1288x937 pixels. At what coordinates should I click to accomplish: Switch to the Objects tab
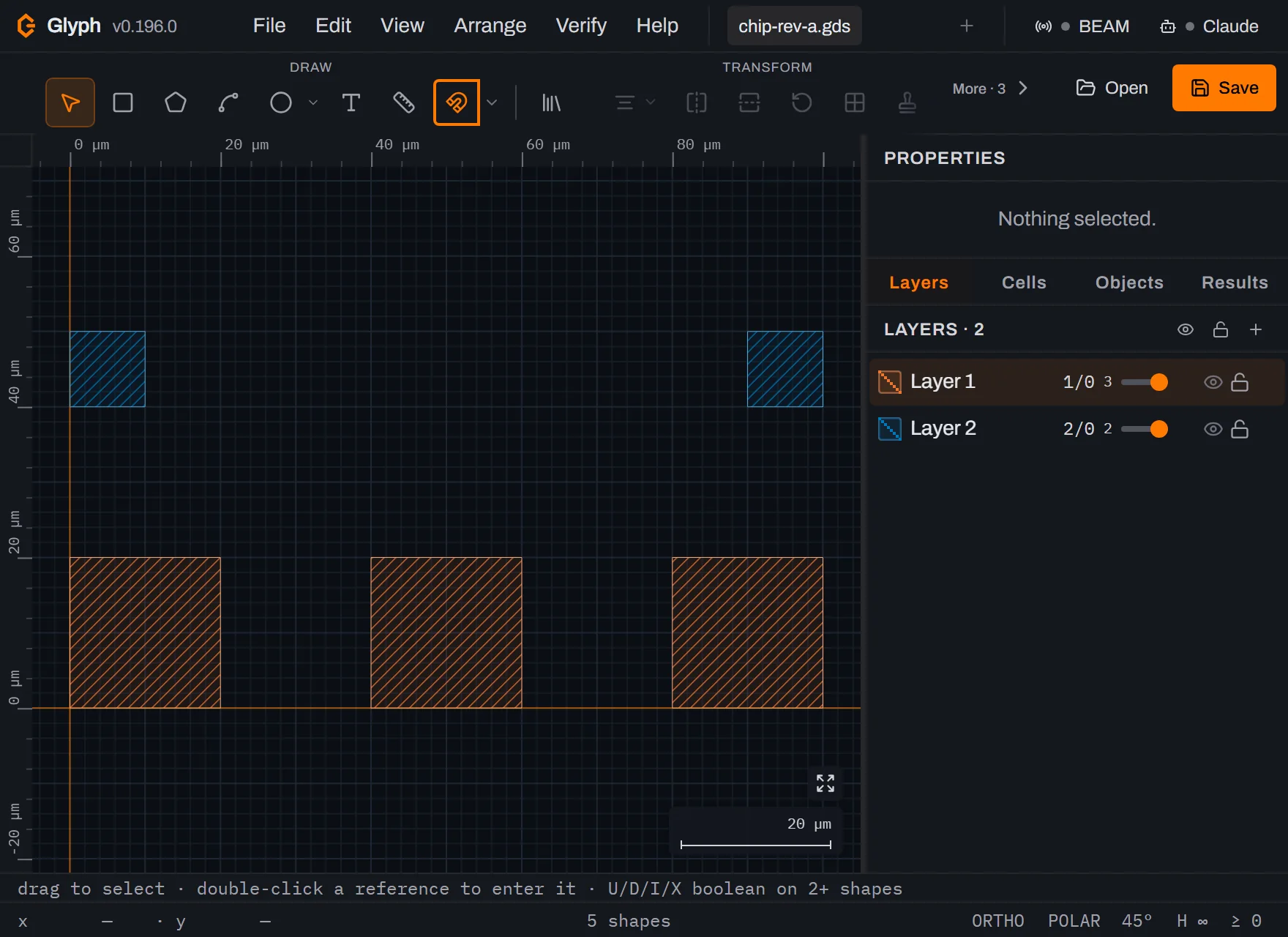pyautogui.click(x=1129, y=283)
